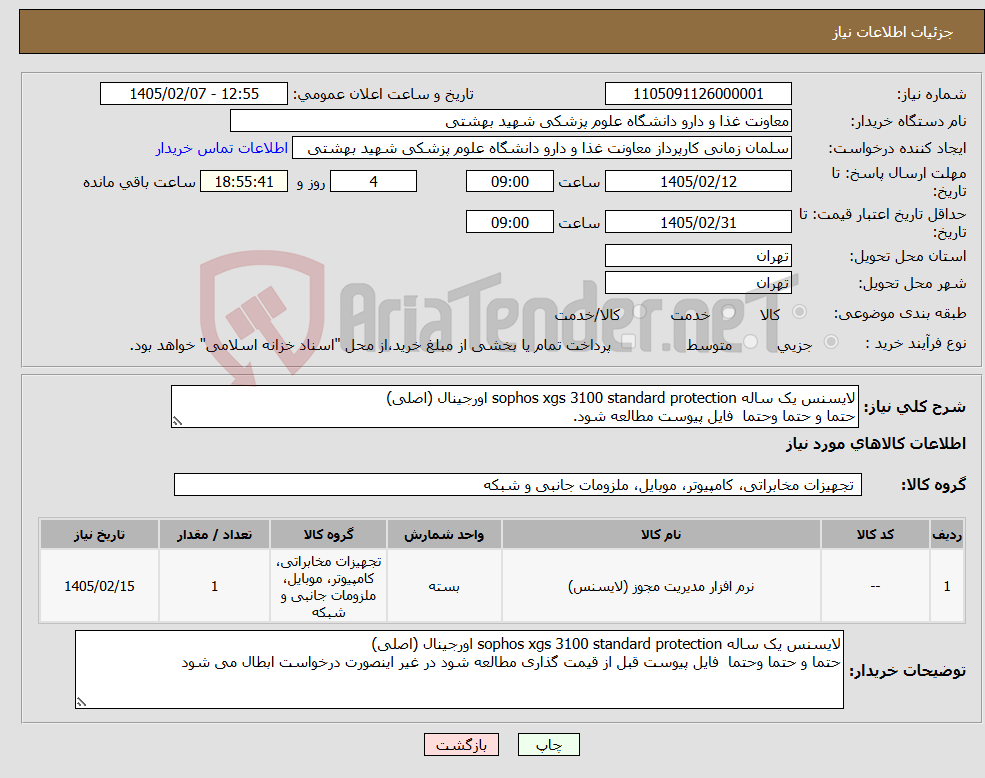Click the تعداد / مقدار column header
This screenshot has height=778, width=985.
click(214, 534)
